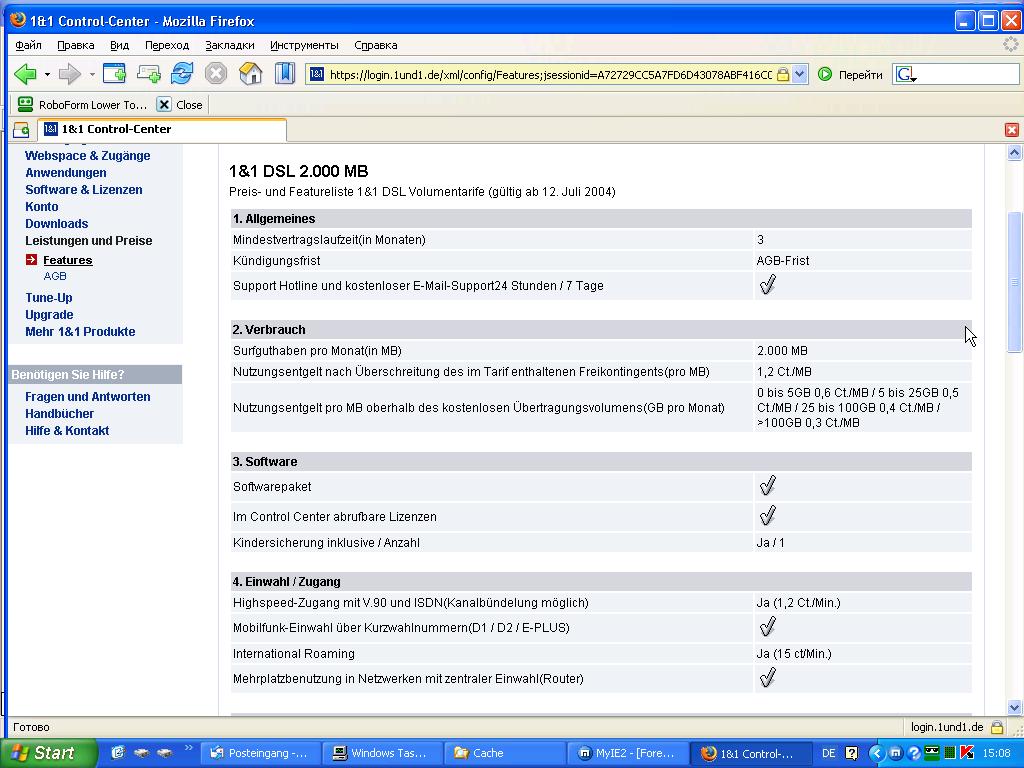
Task: Select the 1&1 Control-Center tab
Action: tap(162, 129)
